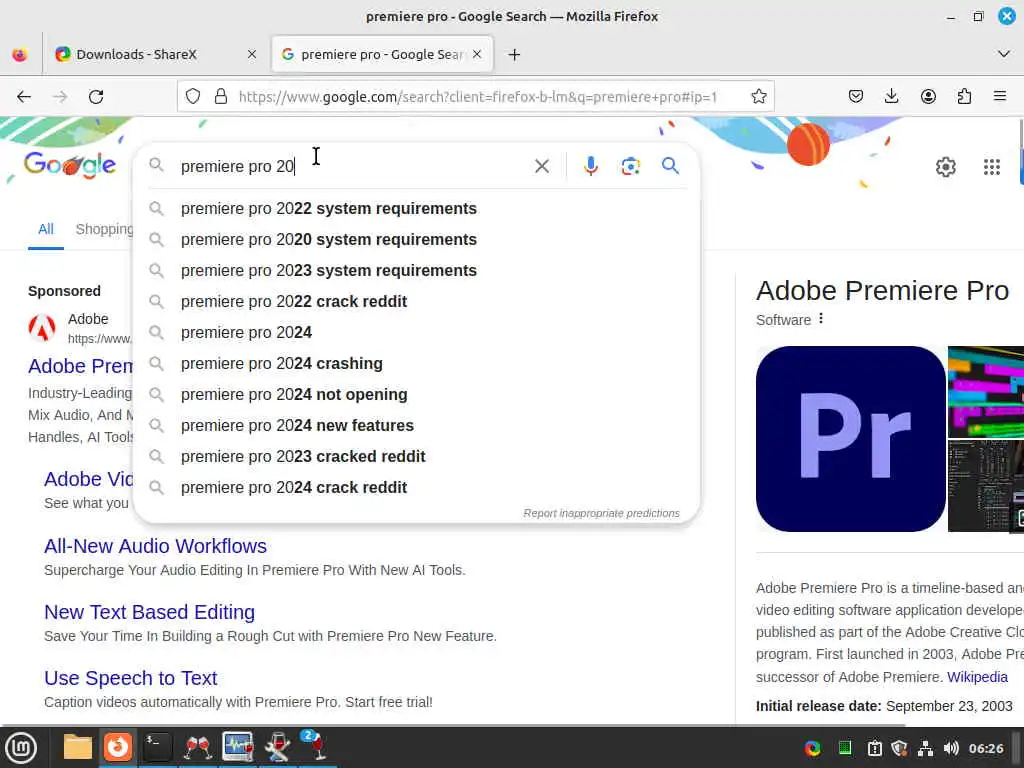Open more options next to Software label
Image resolution: width=1024 pixels, height=768 pixels.
[x=821, y=319]
